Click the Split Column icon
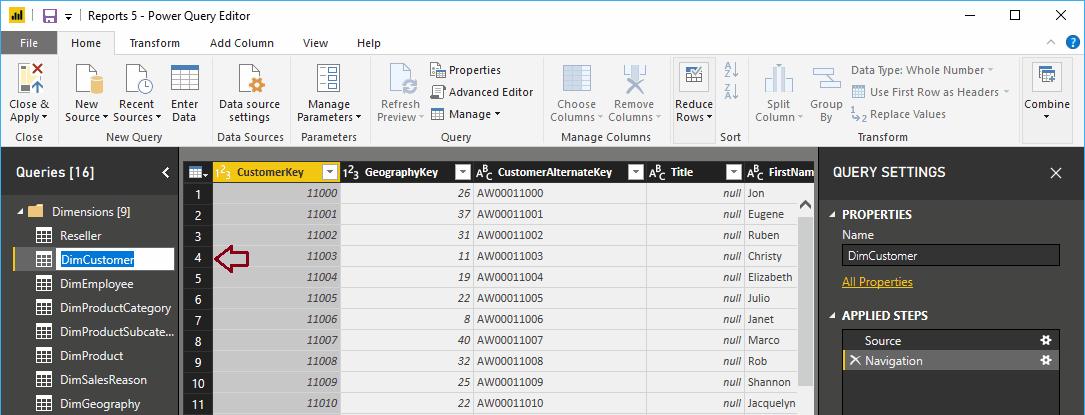The width and height of the screenshot is (1085, 415). pyautogui.click(x=778, y=79)
